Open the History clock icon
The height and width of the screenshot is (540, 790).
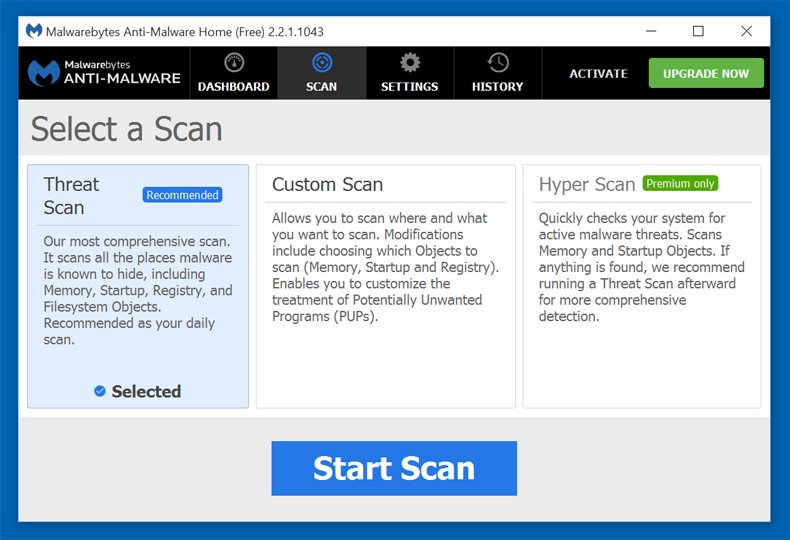coord(498,62)
